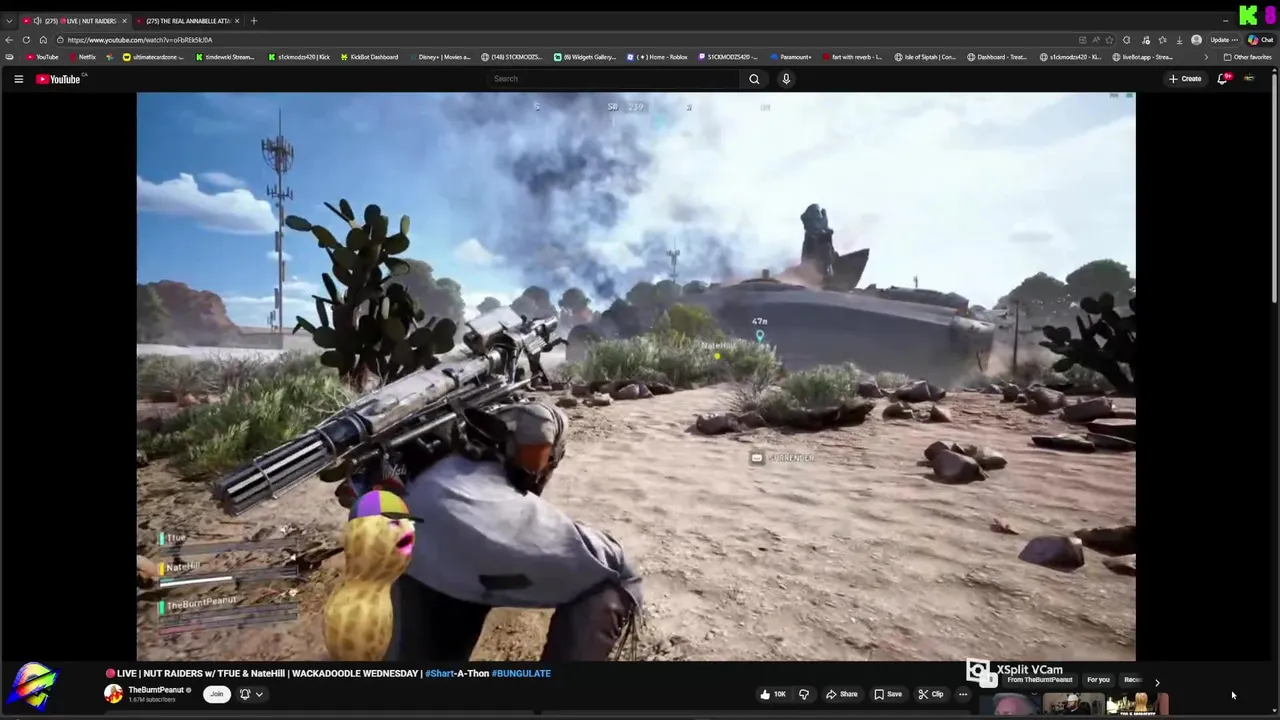Open the more actions ellipsis under the video
This screenshot has width=1280, height=720.
coord(963,694)
